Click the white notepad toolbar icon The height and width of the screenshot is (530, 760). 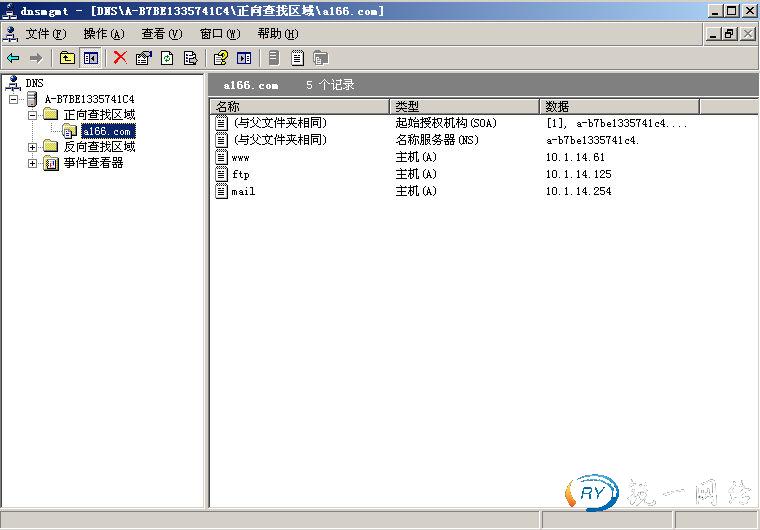point(297,58)
